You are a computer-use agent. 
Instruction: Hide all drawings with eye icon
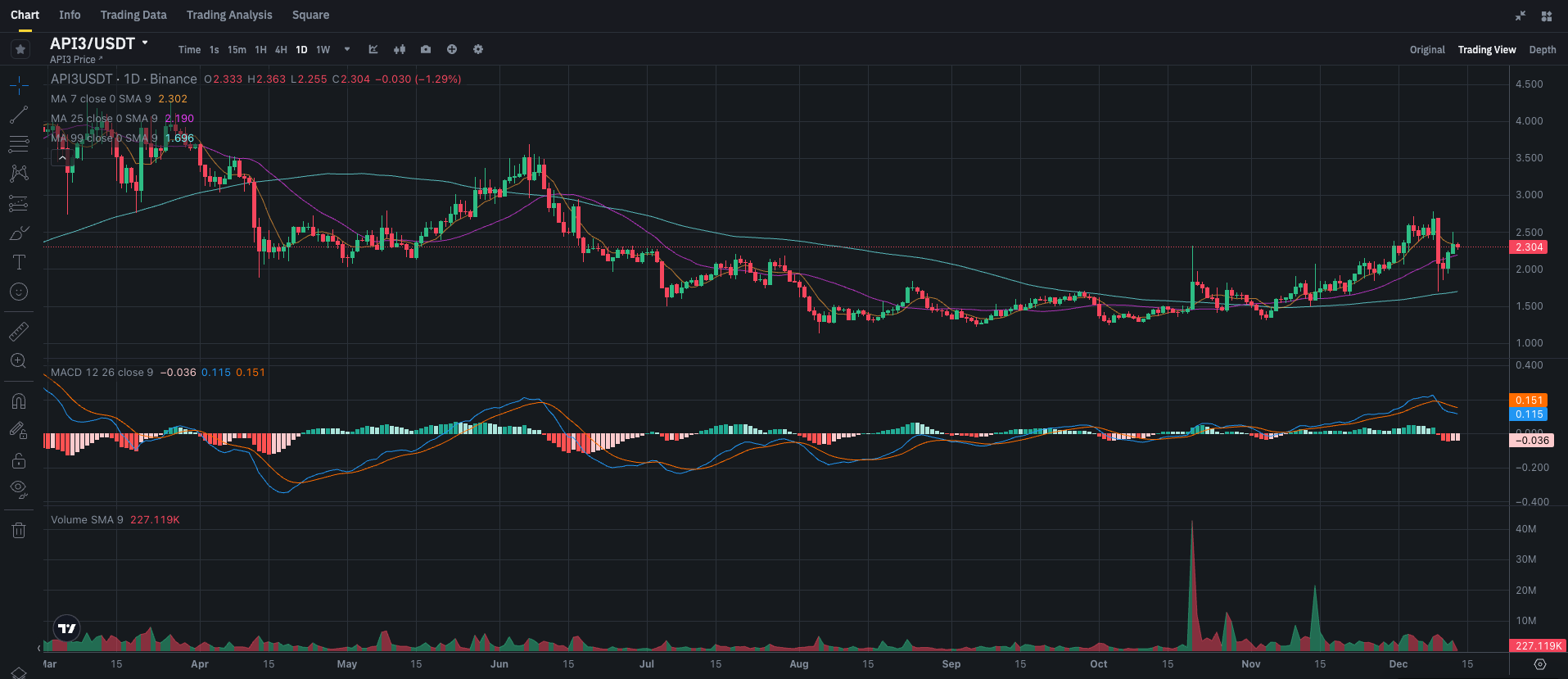(19, 489)
